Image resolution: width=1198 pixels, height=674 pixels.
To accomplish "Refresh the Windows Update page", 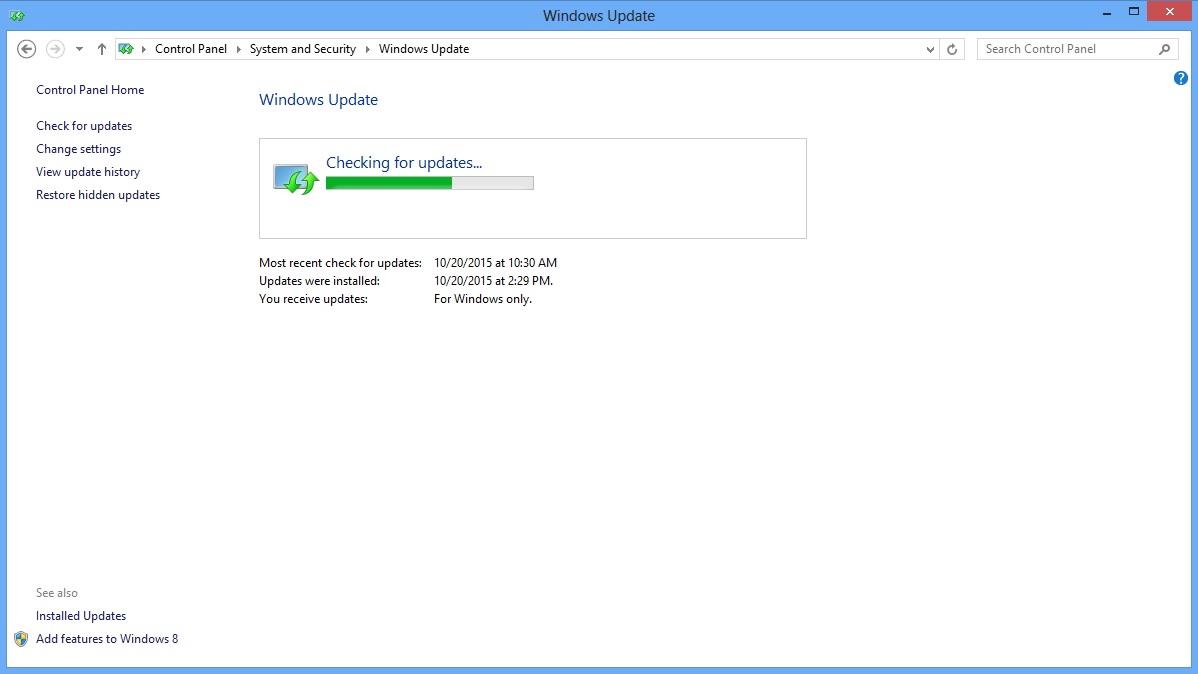I will tap(952, 49).
